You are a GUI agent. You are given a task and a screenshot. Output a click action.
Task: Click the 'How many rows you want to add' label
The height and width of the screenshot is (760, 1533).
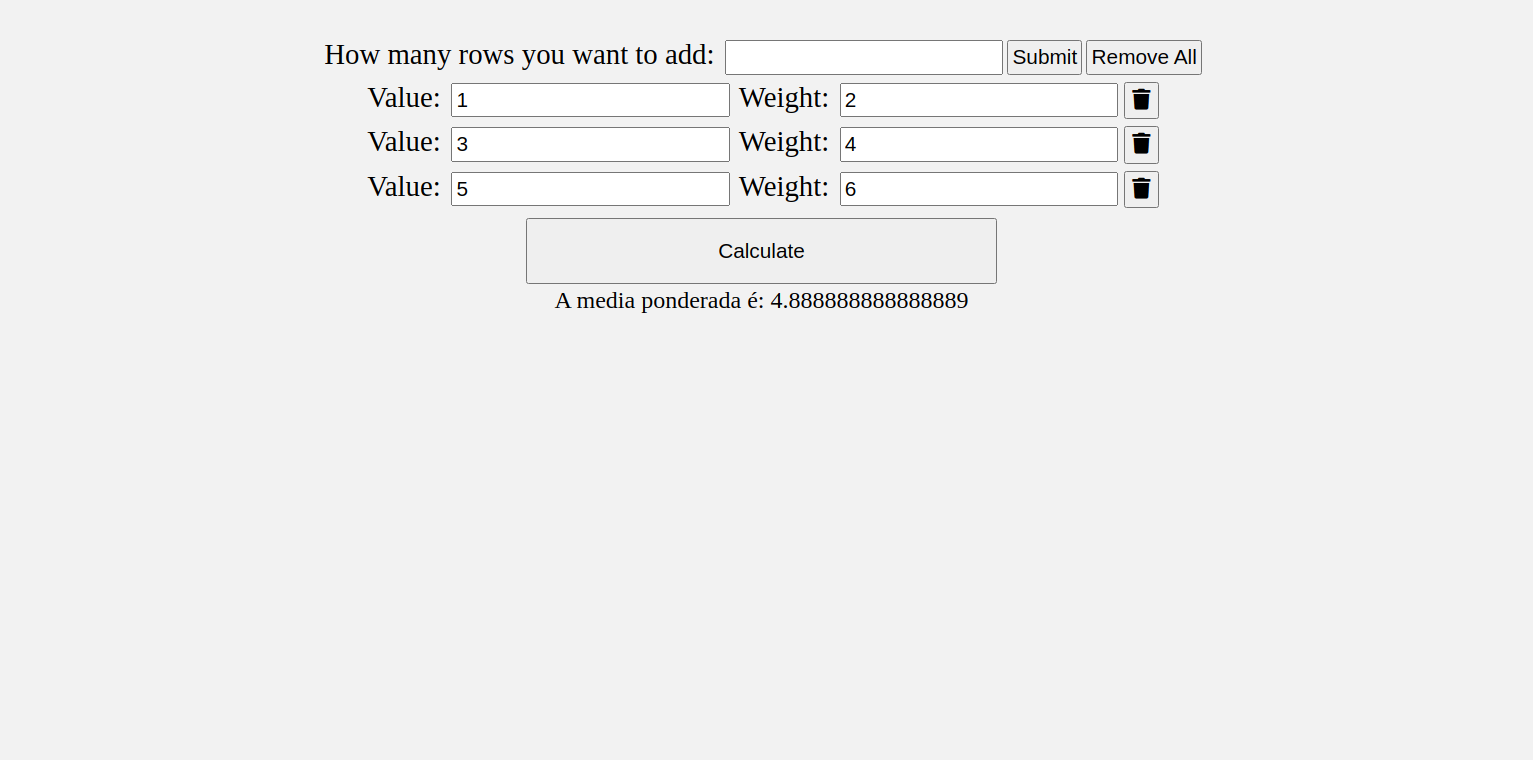point(519,55)
